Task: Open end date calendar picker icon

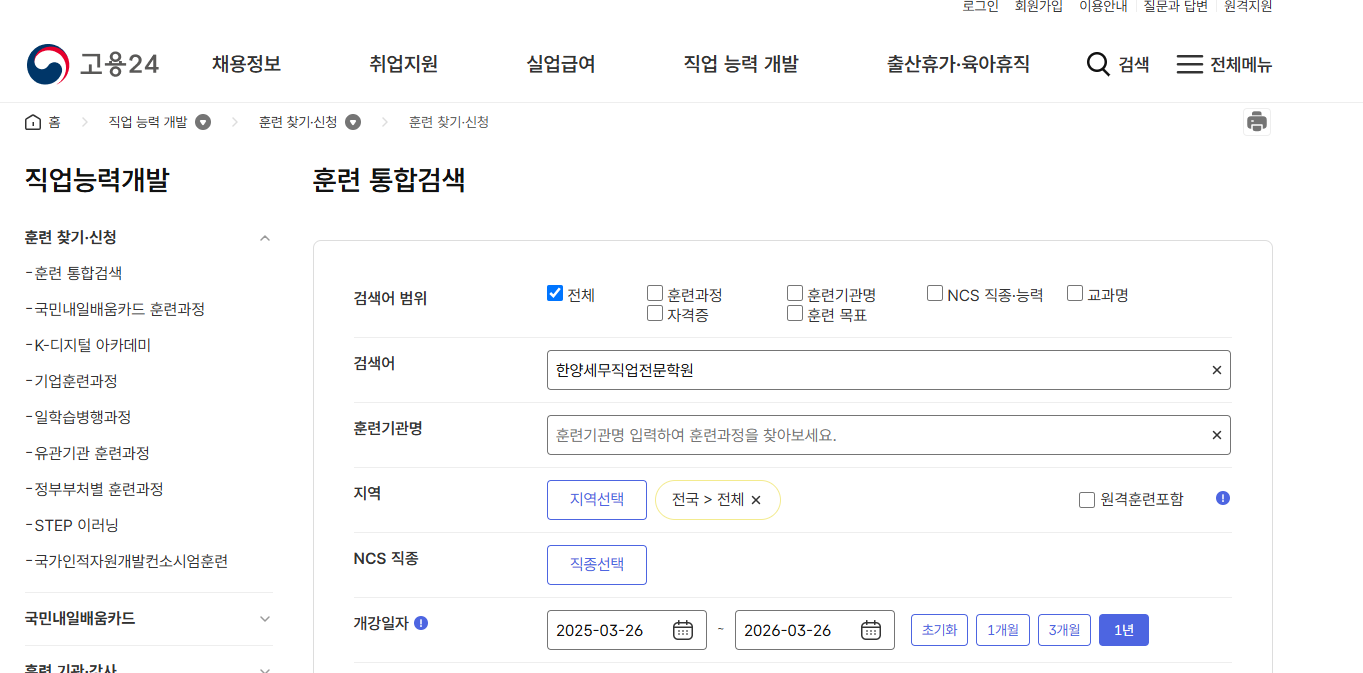Action: point(871,630)
